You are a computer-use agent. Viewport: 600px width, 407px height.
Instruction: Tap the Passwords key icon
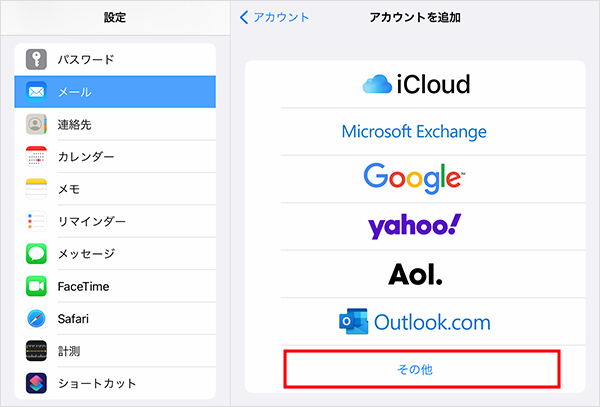click(x=38, y=59)
